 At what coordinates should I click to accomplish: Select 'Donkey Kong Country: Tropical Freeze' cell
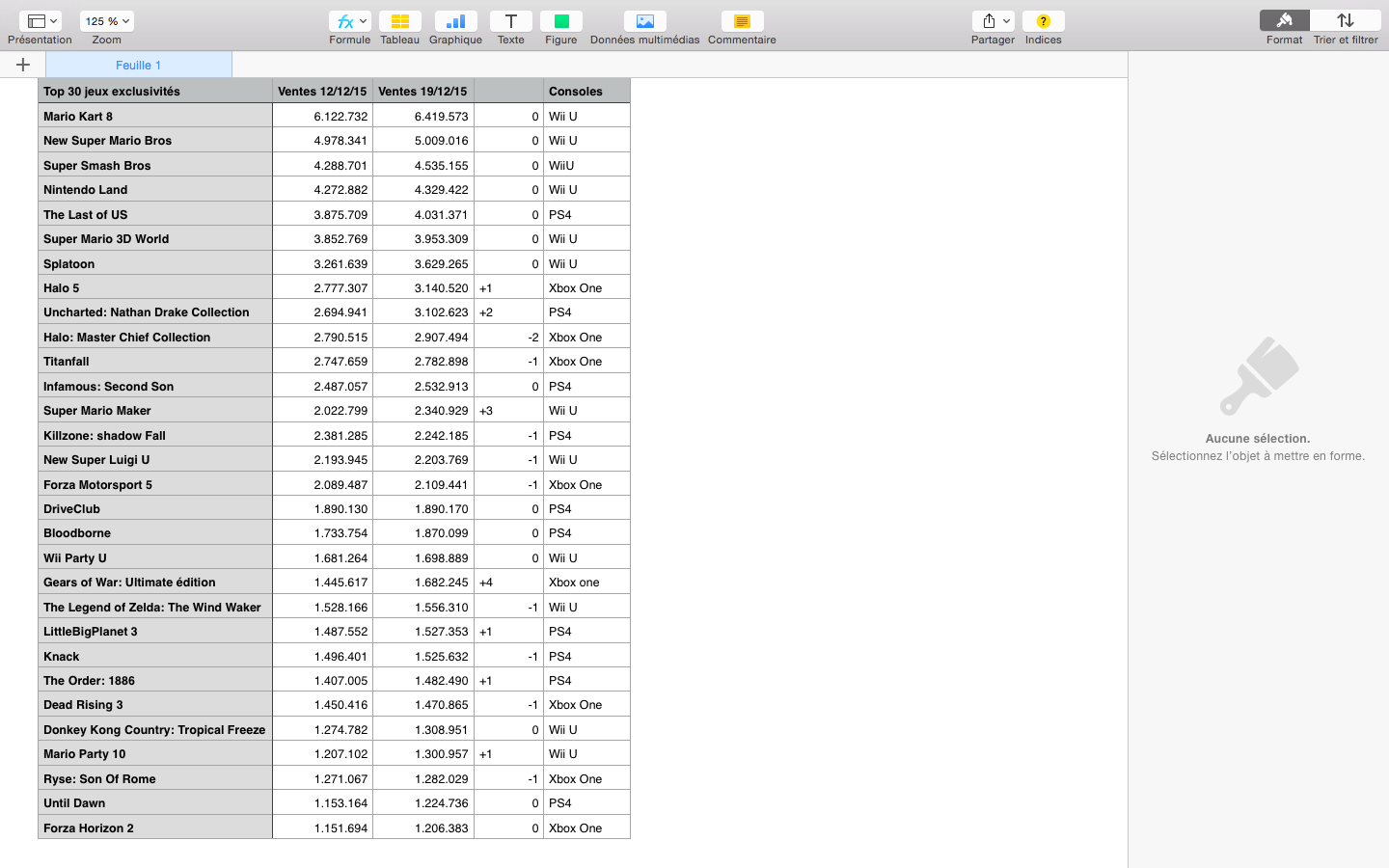(x=155, y=730)
